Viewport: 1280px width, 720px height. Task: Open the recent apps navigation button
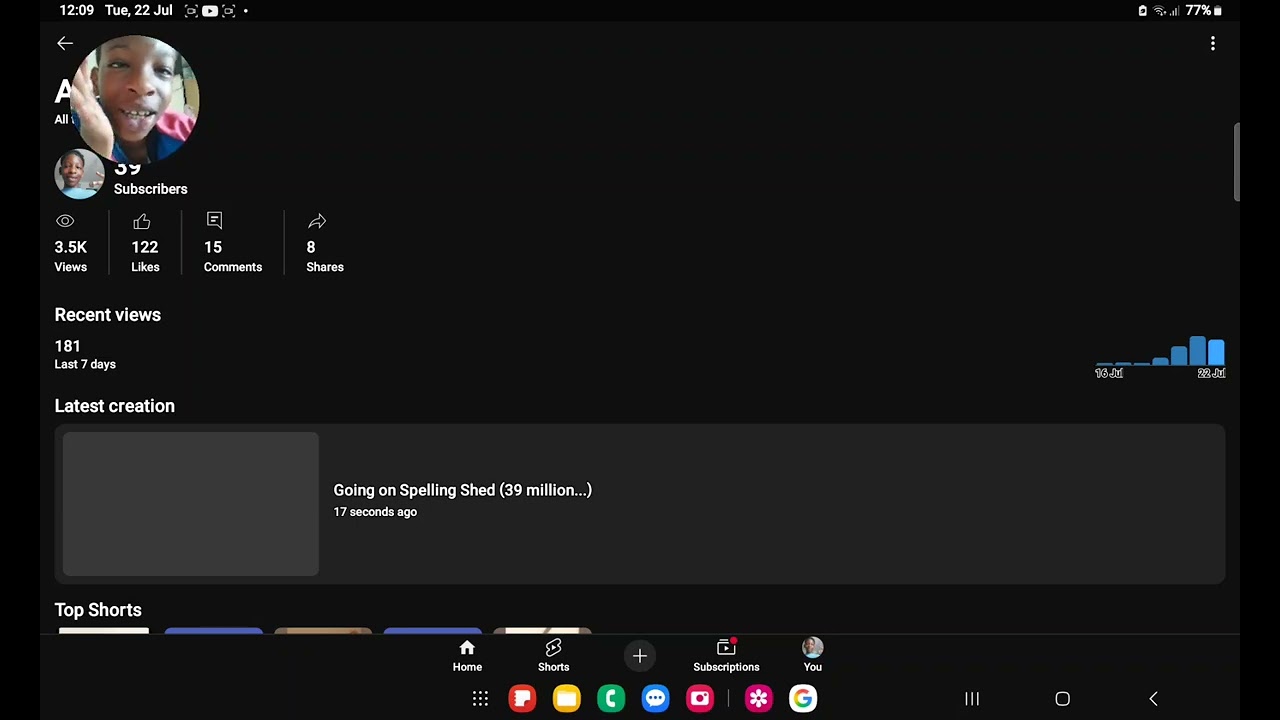click(x=972, y=699)
